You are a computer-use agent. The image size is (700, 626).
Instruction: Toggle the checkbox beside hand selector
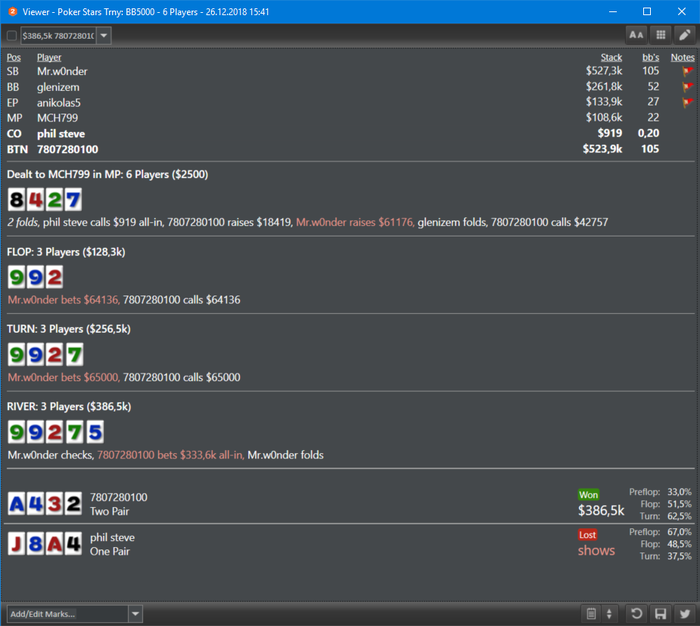click(12, 36)
